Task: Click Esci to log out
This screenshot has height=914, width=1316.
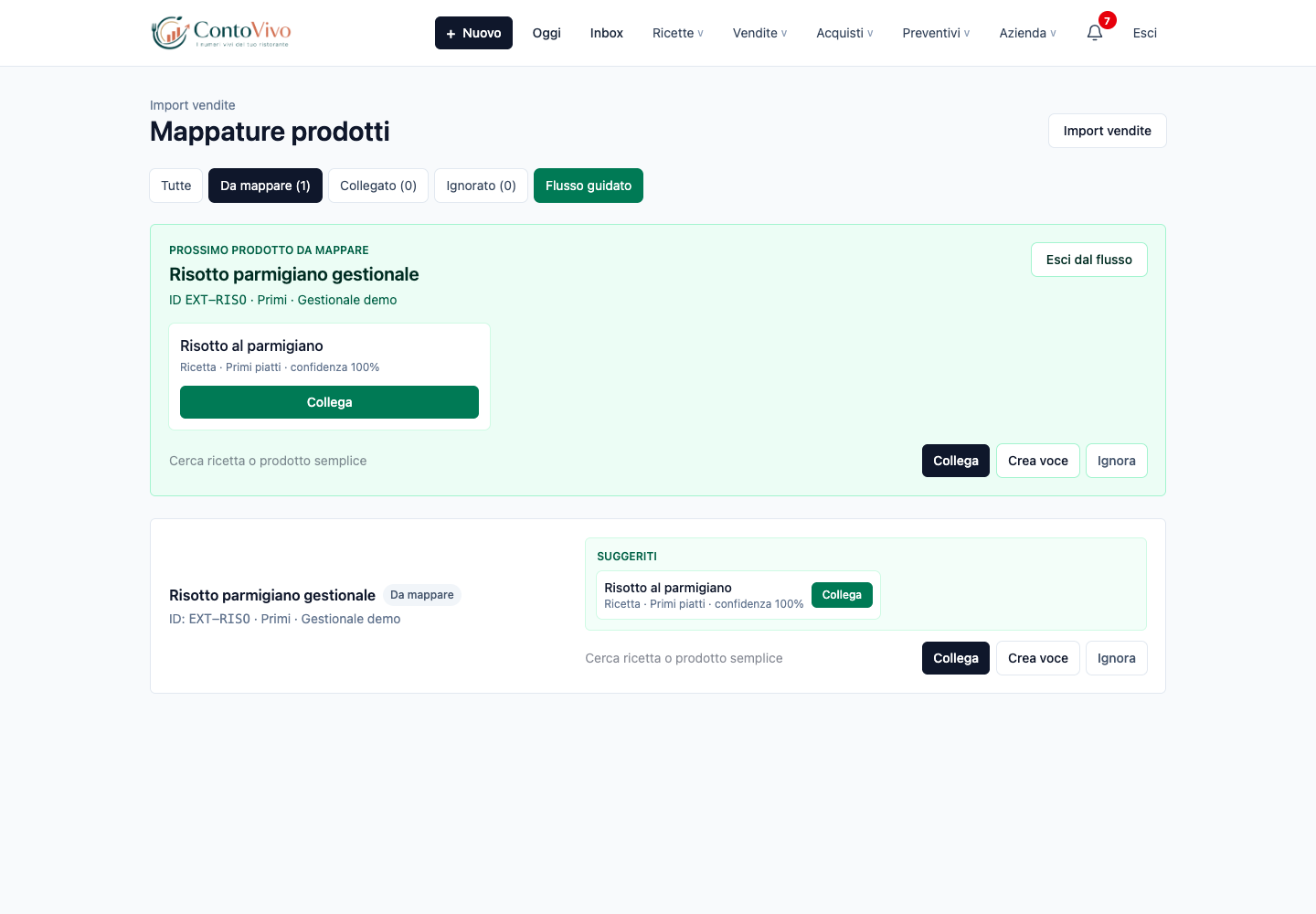Action: (1145, 33)
